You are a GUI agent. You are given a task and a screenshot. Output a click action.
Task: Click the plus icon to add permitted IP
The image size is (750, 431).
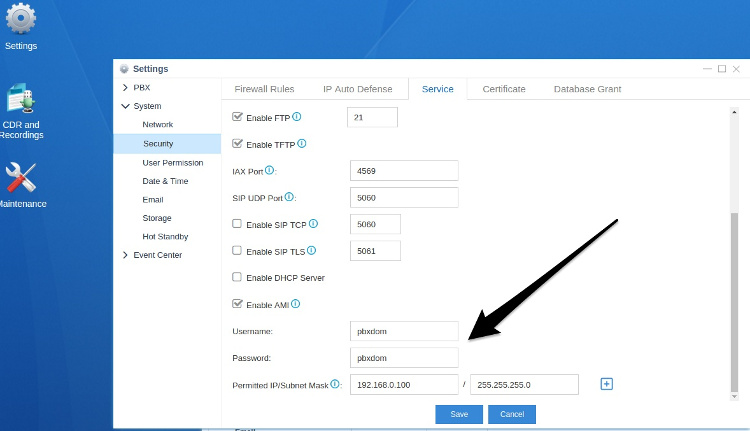606,384
